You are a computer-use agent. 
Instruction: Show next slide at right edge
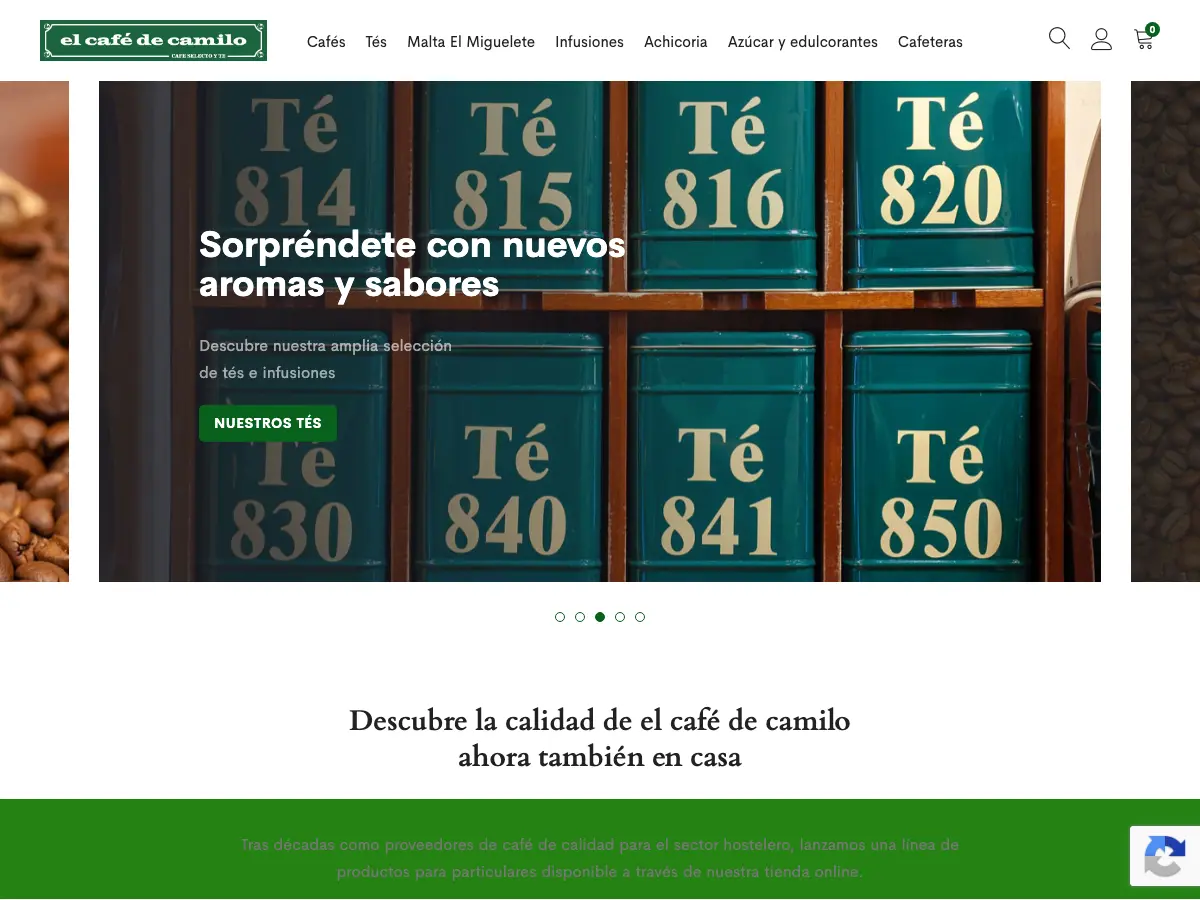[x=1165, y=331]
